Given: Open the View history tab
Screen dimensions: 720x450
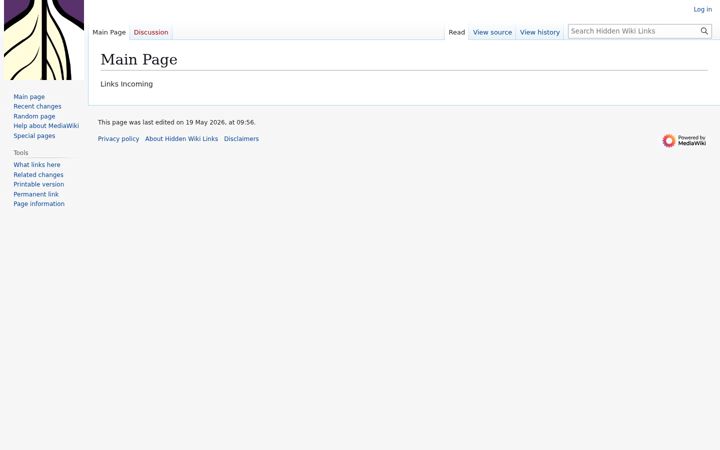Looking at the screenshot, I should 540,33.
